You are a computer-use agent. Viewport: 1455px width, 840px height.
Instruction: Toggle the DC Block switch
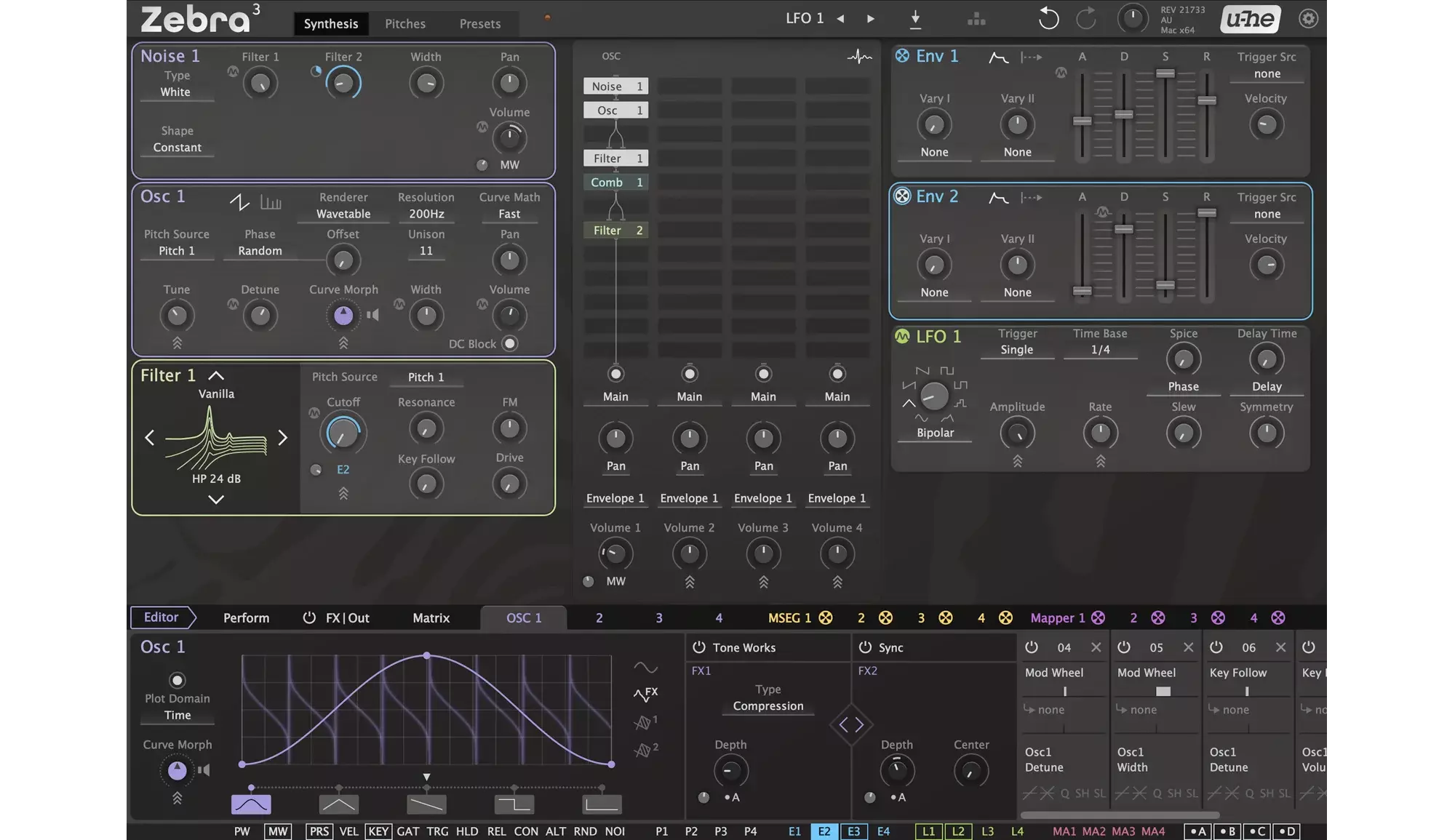click(x=510, y=343)
